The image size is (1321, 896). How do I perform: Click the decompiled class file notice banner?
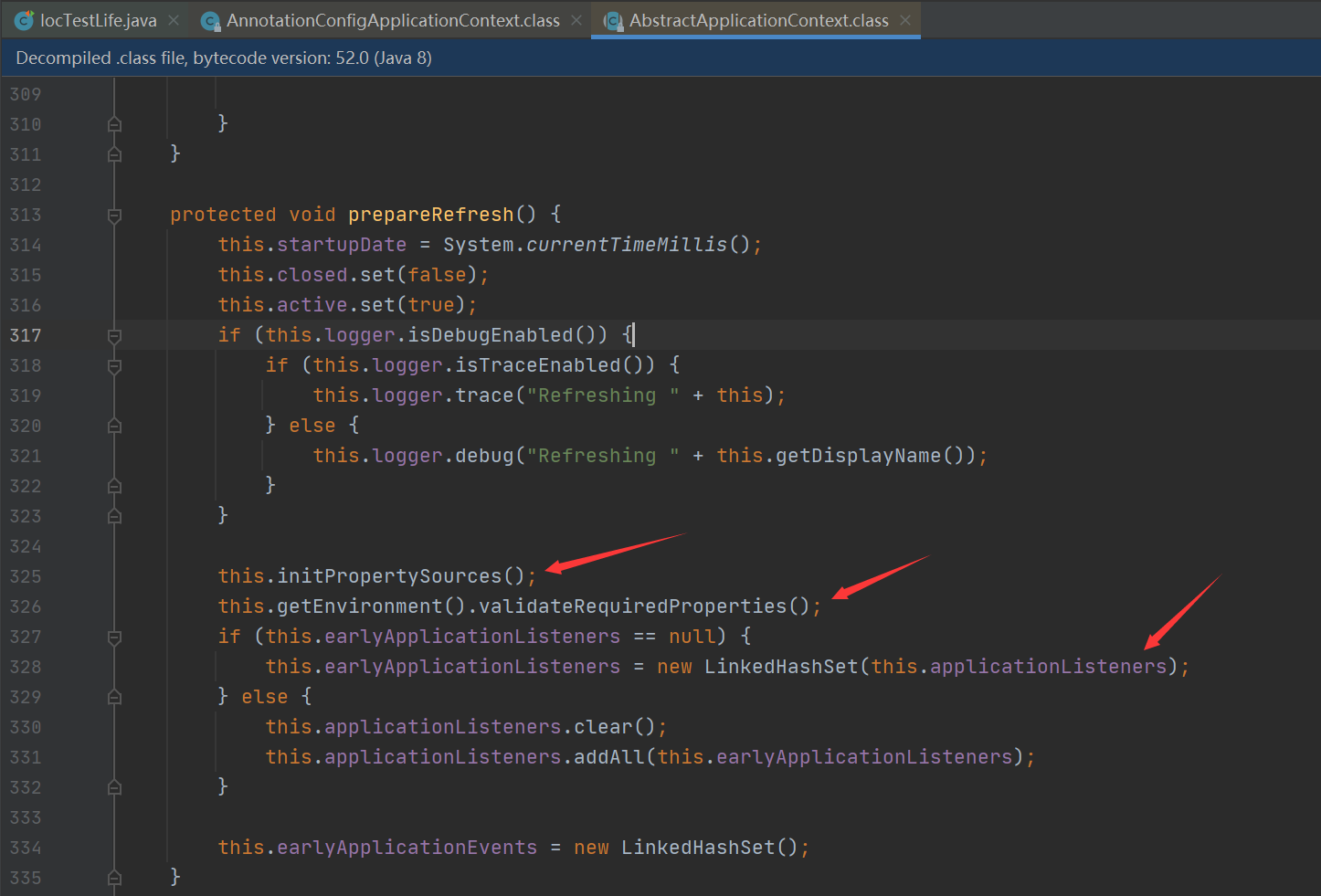coord(660,58)
